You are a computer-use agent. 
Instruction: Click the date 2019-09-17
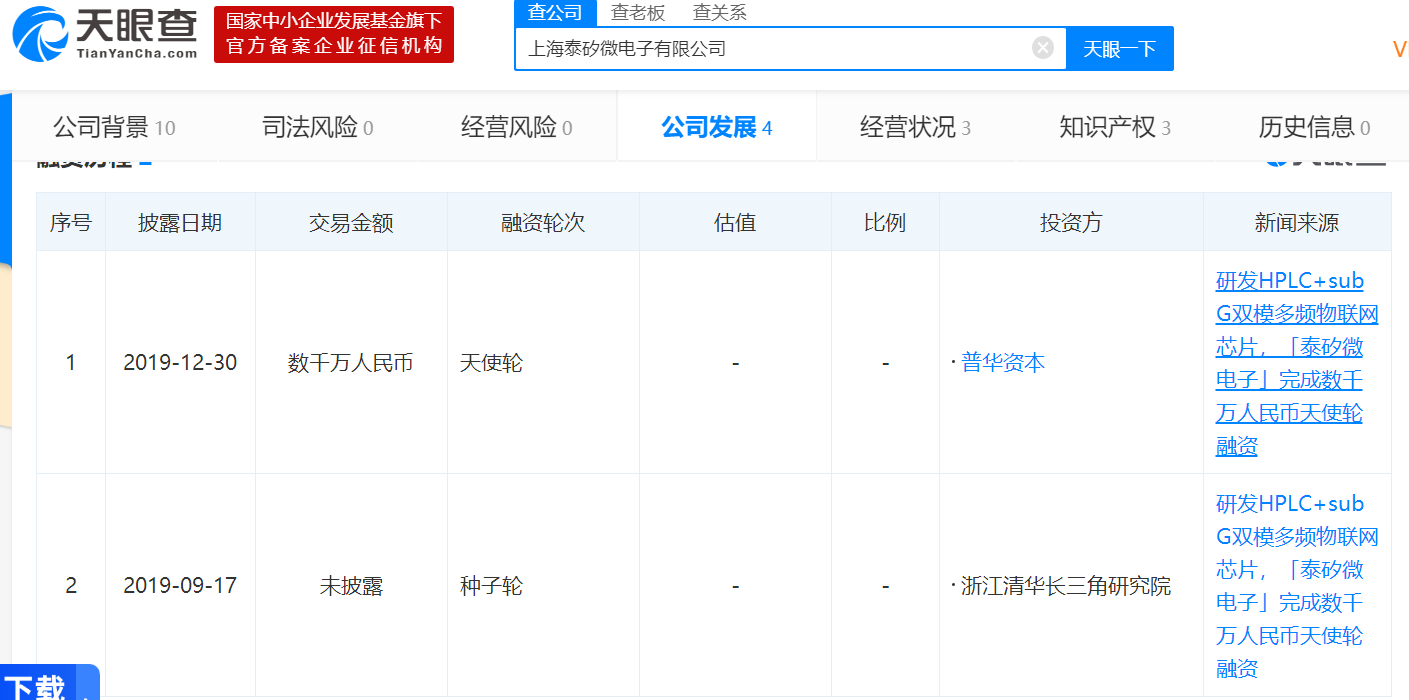pyautogui.click(x=180, y=586)
